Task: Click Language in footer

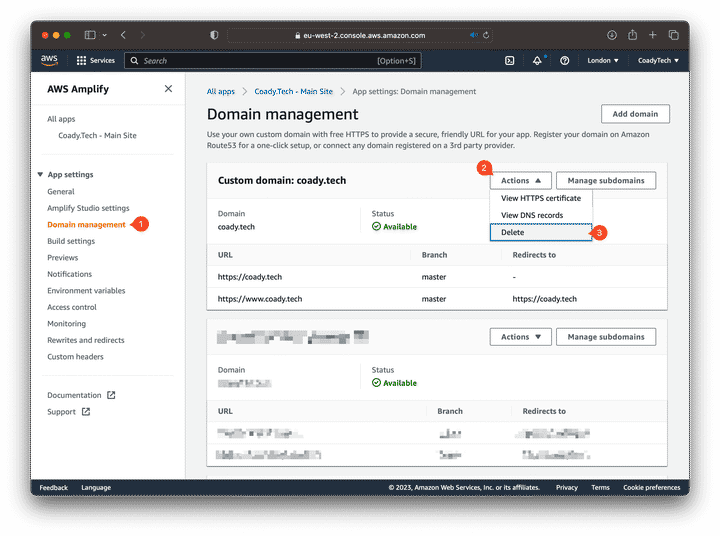Action: 96,488
